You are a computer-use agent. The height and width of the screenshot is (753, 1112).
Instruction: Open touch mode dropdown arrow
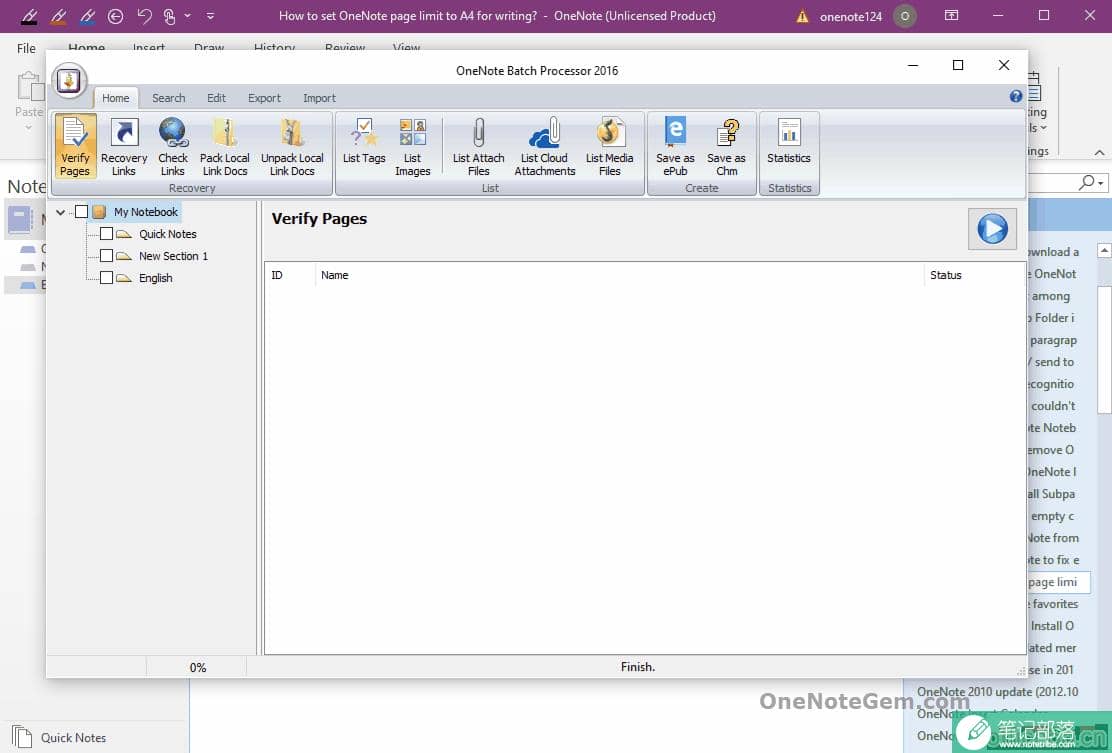[x=187, y=15]
